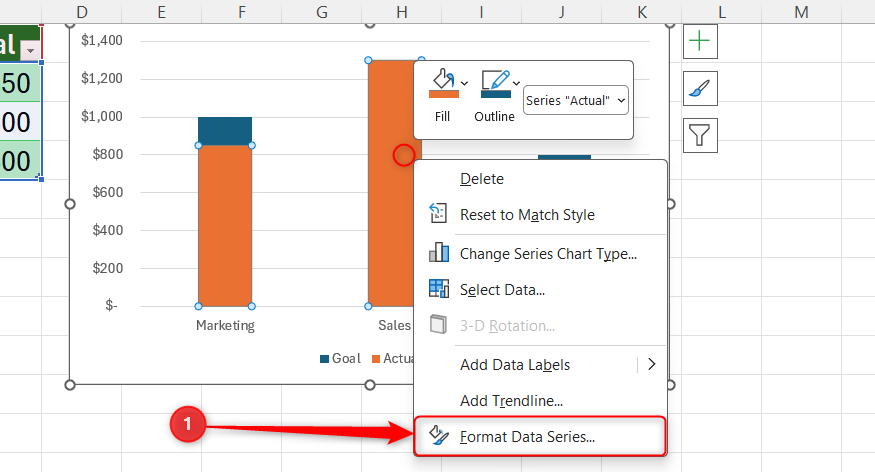This screenshot has width=875, height=472.
Task: Select column D header
Action: click(x=81, y=12)
